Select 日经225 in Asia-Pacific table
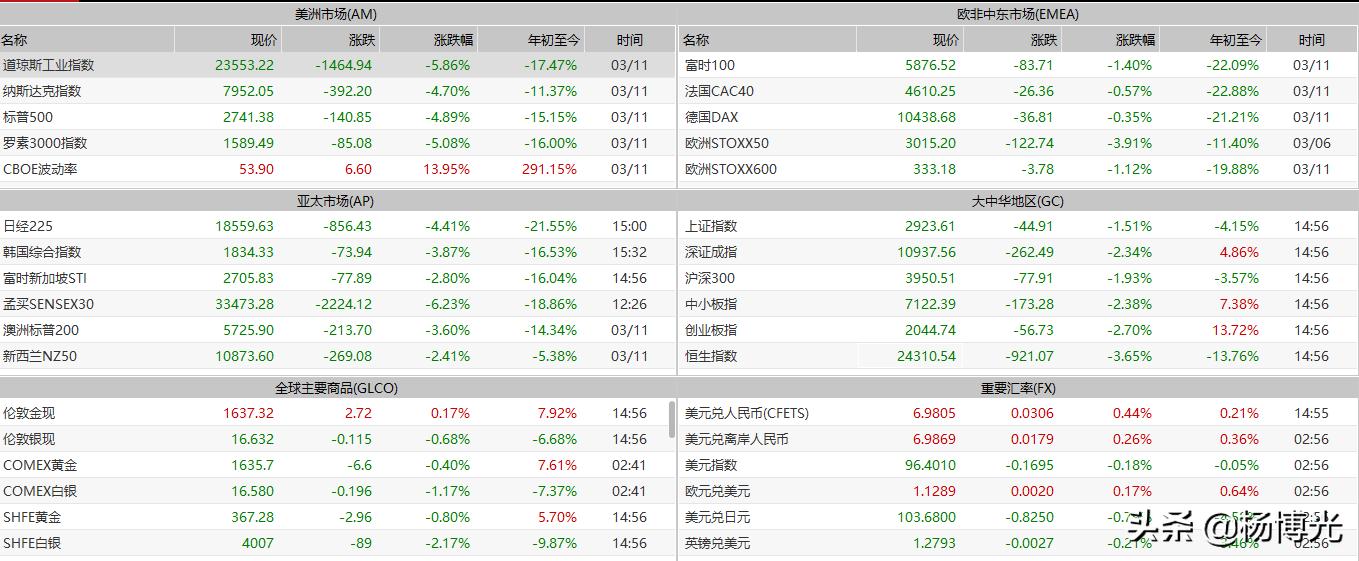This screenshot has height=561, width=1359. (28, 226)
